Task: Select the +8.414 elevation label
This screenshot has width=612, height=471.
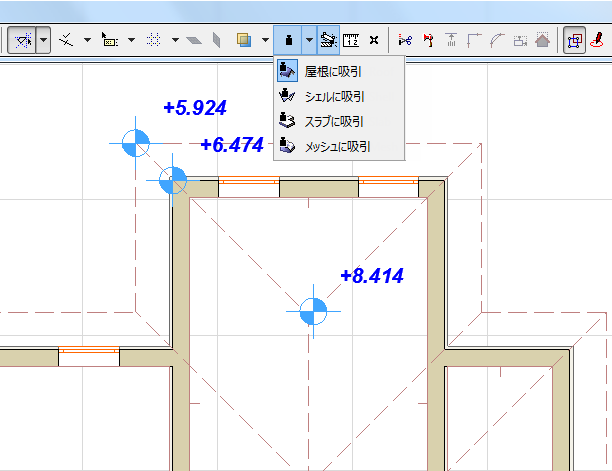Action: [x=372, y=276]
